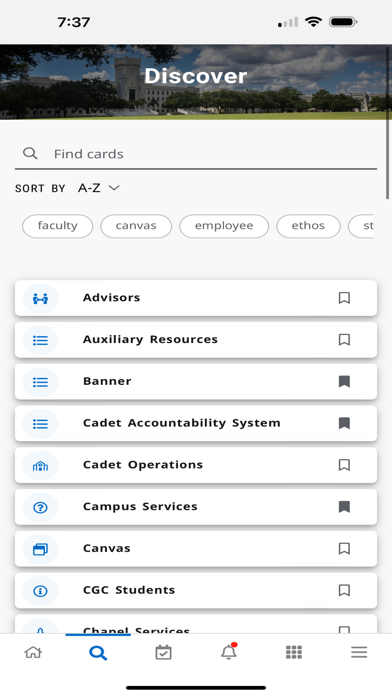Image resolution: width=392 pixels, height=696 pixels.
Task: Unbookmark the Campus Services card
Action: click(x=344, y=506)
